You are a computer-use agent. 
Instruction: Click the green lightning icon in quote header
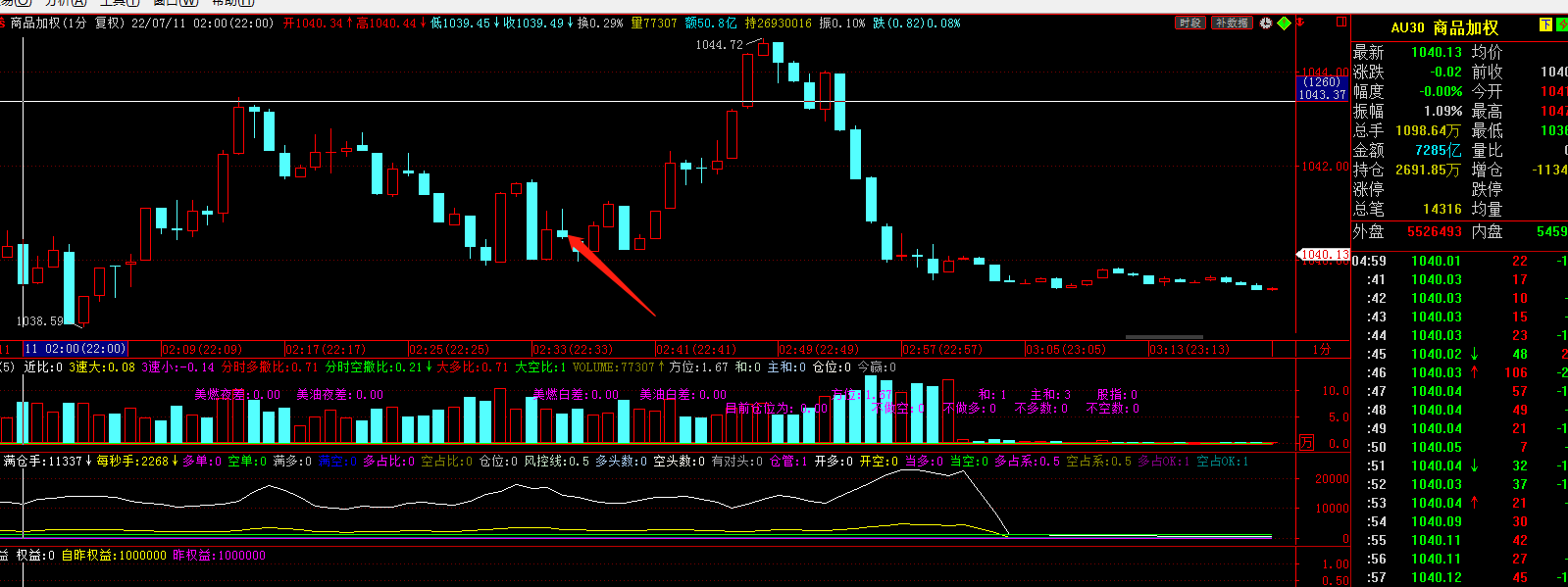[x=1562, y=25]
